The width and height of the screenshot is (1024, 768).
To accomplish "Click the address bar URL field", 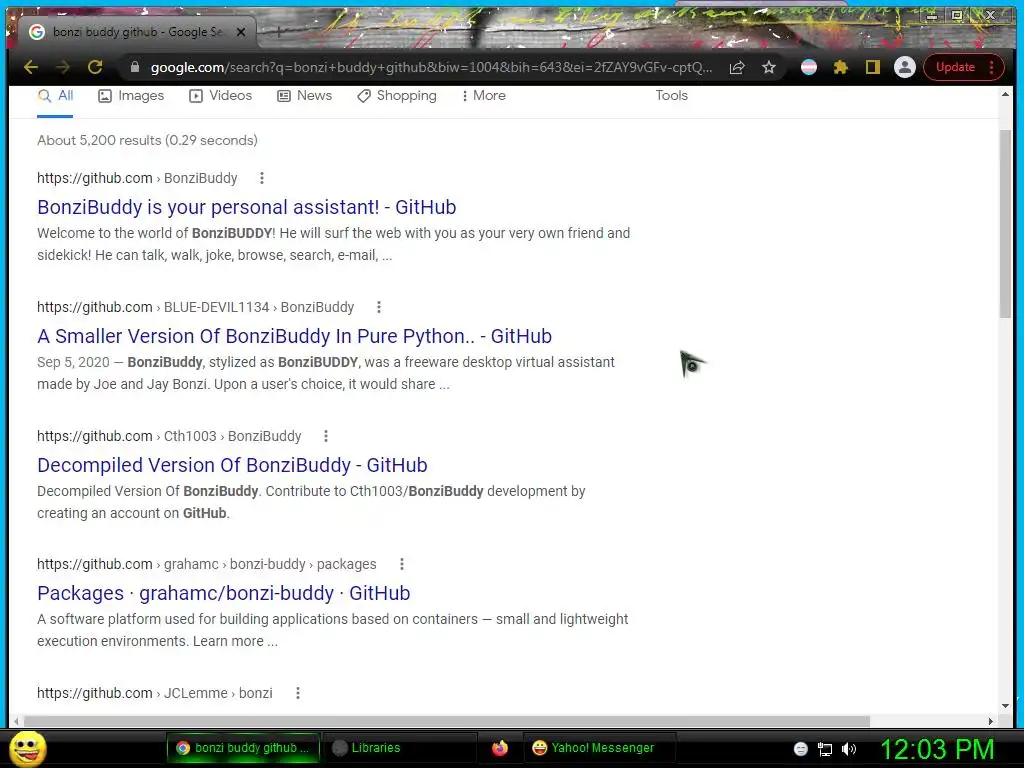I will (431, 67).
